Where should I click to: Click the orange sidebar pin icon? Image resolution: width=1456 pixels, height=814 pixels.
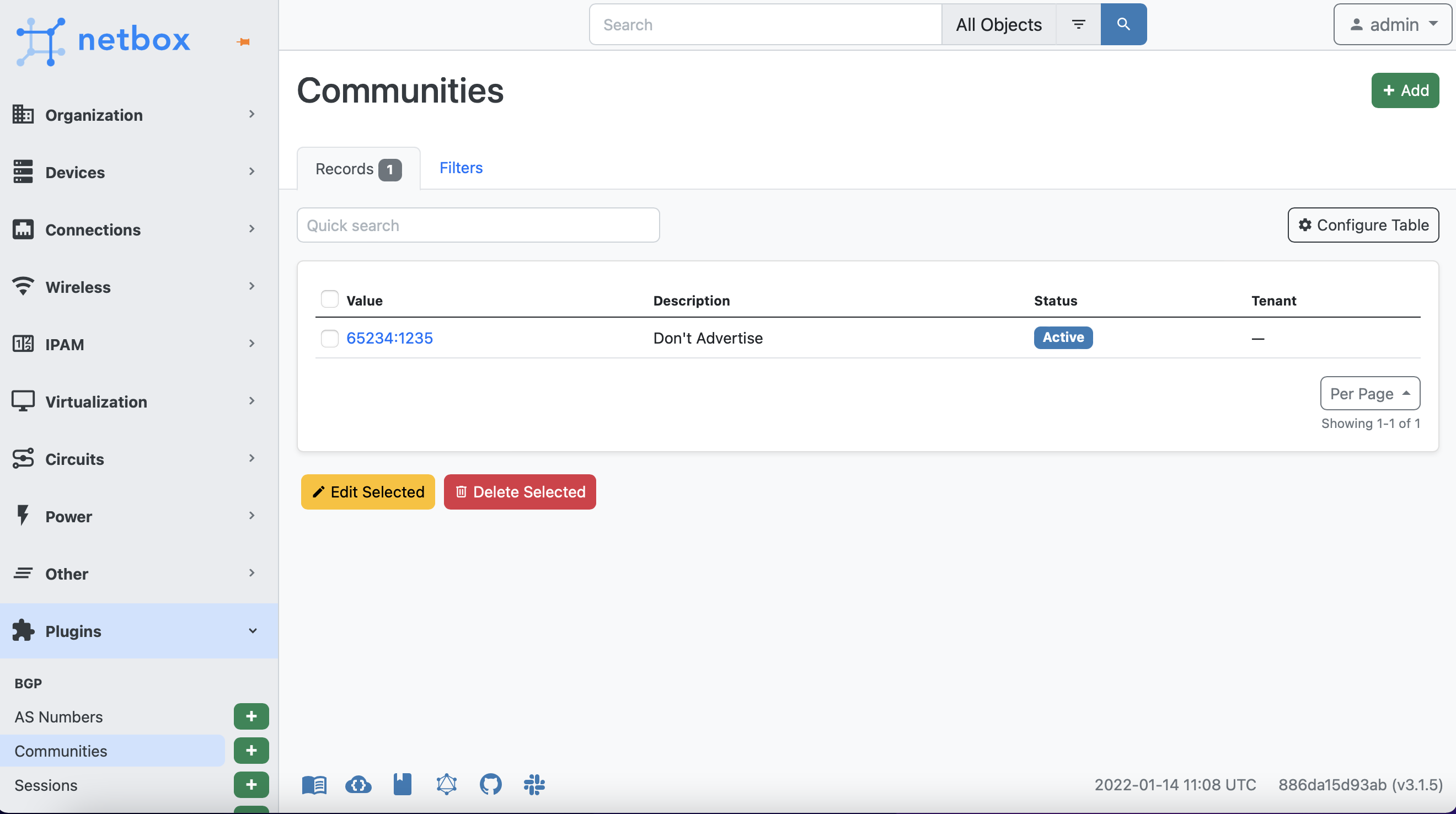pyautogui.click(x=244, y=42)
